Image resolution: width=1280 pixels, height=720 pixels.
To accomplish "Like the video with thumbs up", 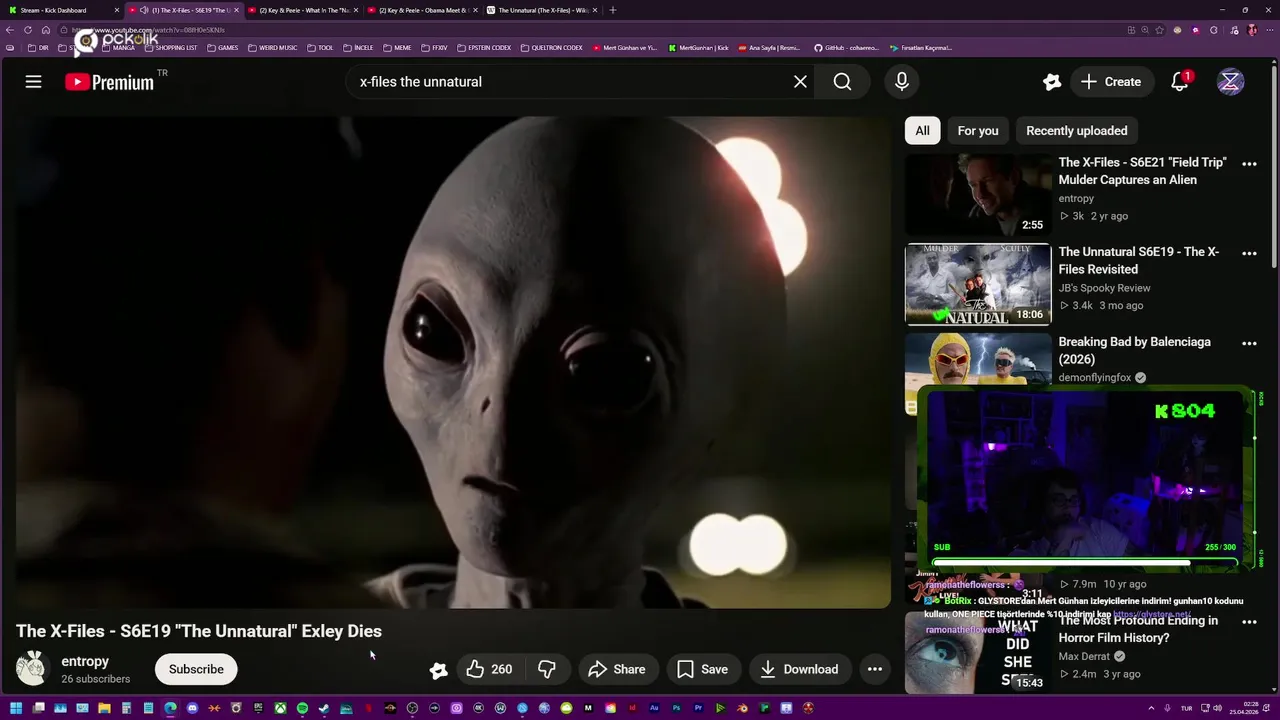I will [x=488, y=669].
